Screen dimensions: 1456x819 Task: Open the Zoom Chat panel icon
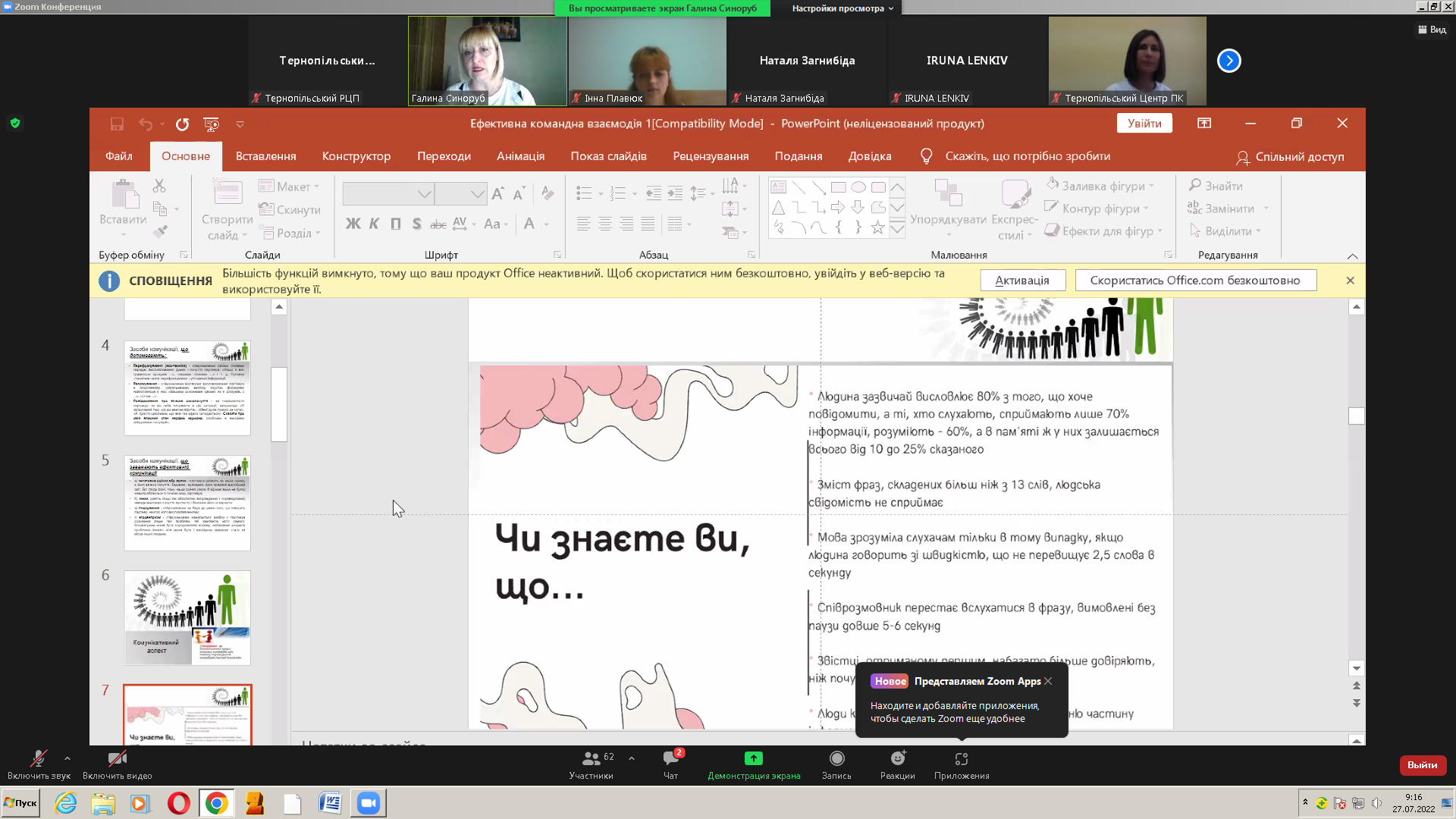670,759
